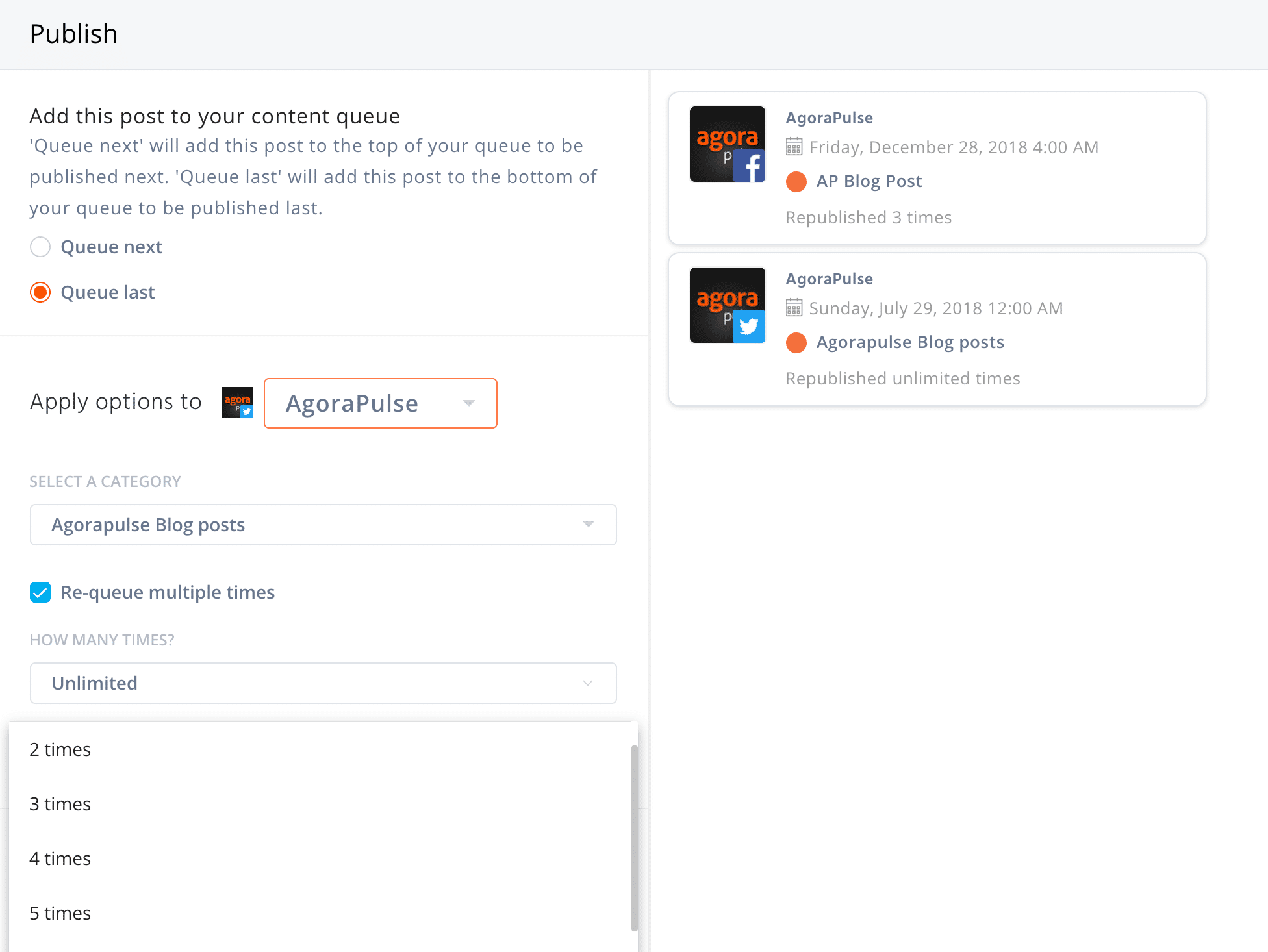Click 'Friday, December 28, 2018 4:00 AM' date
The image size is (1268, 952).
954,147
